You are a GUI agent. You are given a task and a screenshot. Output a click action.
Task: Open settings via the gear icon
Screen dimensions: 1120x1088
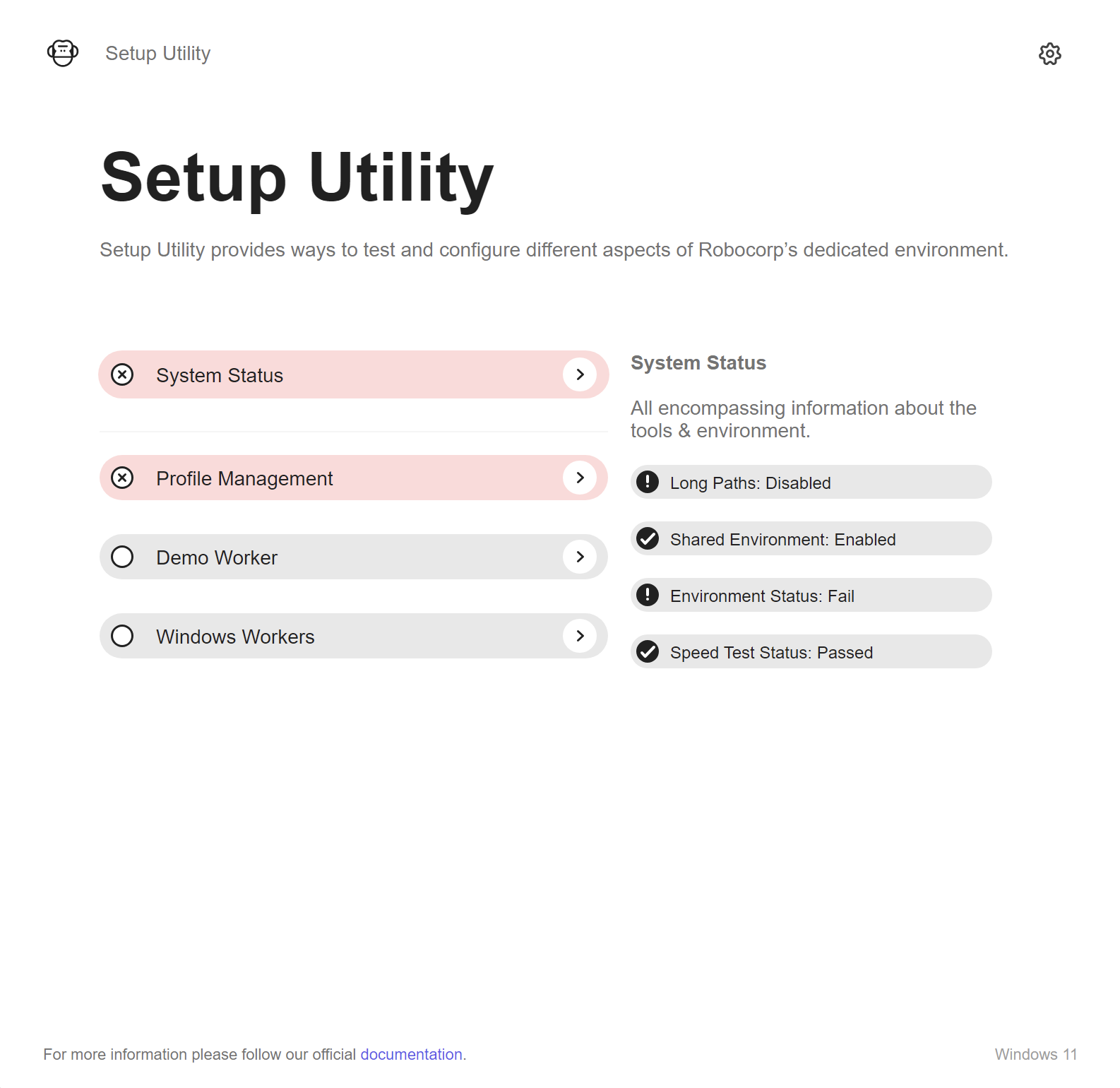click(1049, 54)
